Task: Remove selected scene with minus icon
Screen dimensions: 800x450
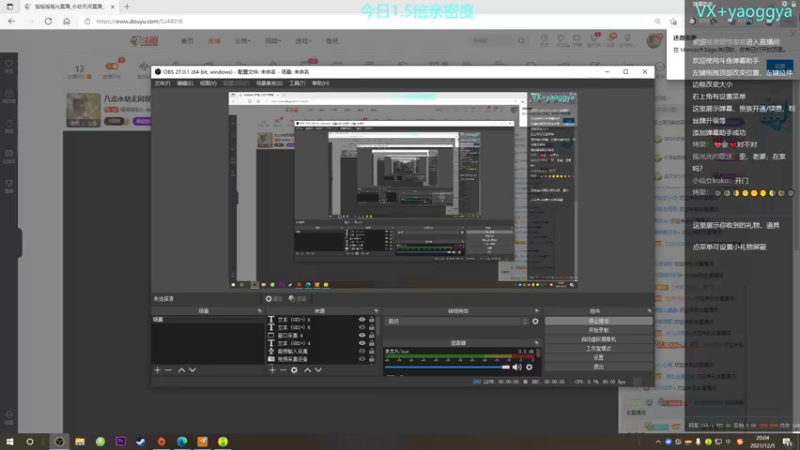Action: click(168, 370)
